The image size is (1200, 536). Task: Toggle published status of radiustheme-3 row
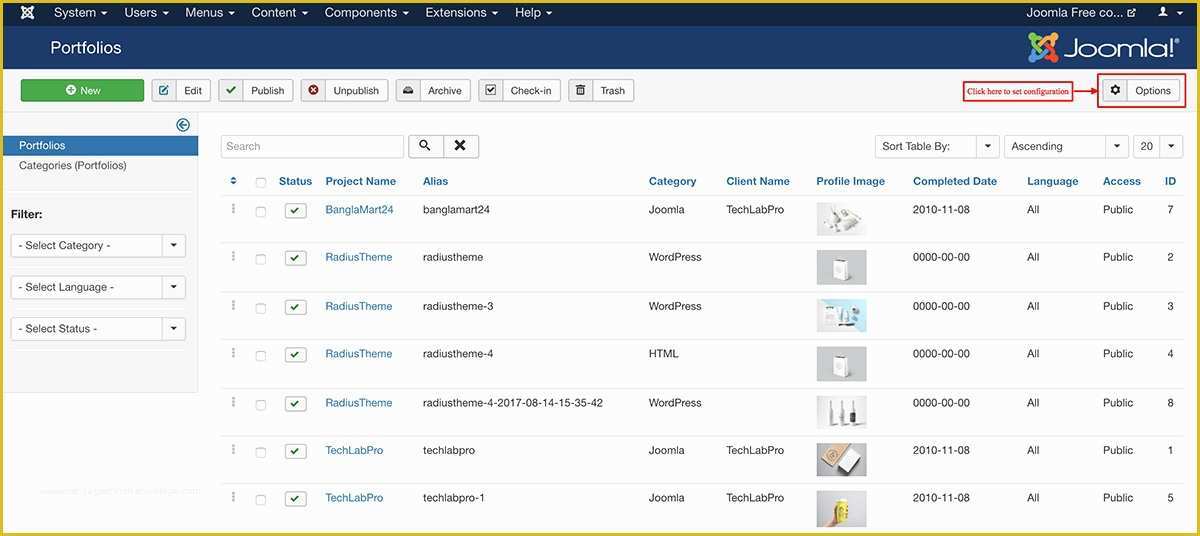click(x=295, y=307)
